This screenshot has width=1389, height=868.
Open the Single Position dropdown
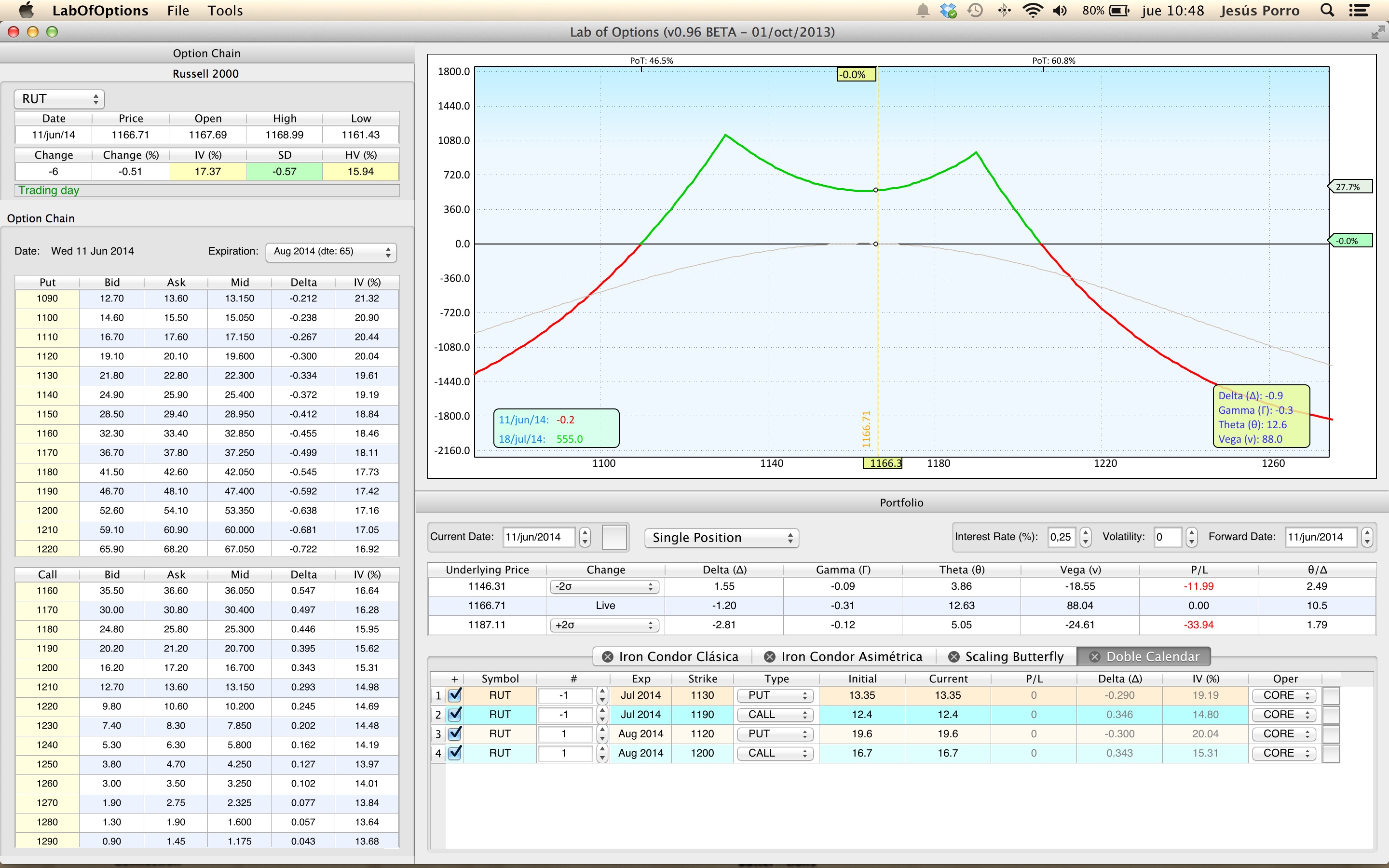coord(722,538)
